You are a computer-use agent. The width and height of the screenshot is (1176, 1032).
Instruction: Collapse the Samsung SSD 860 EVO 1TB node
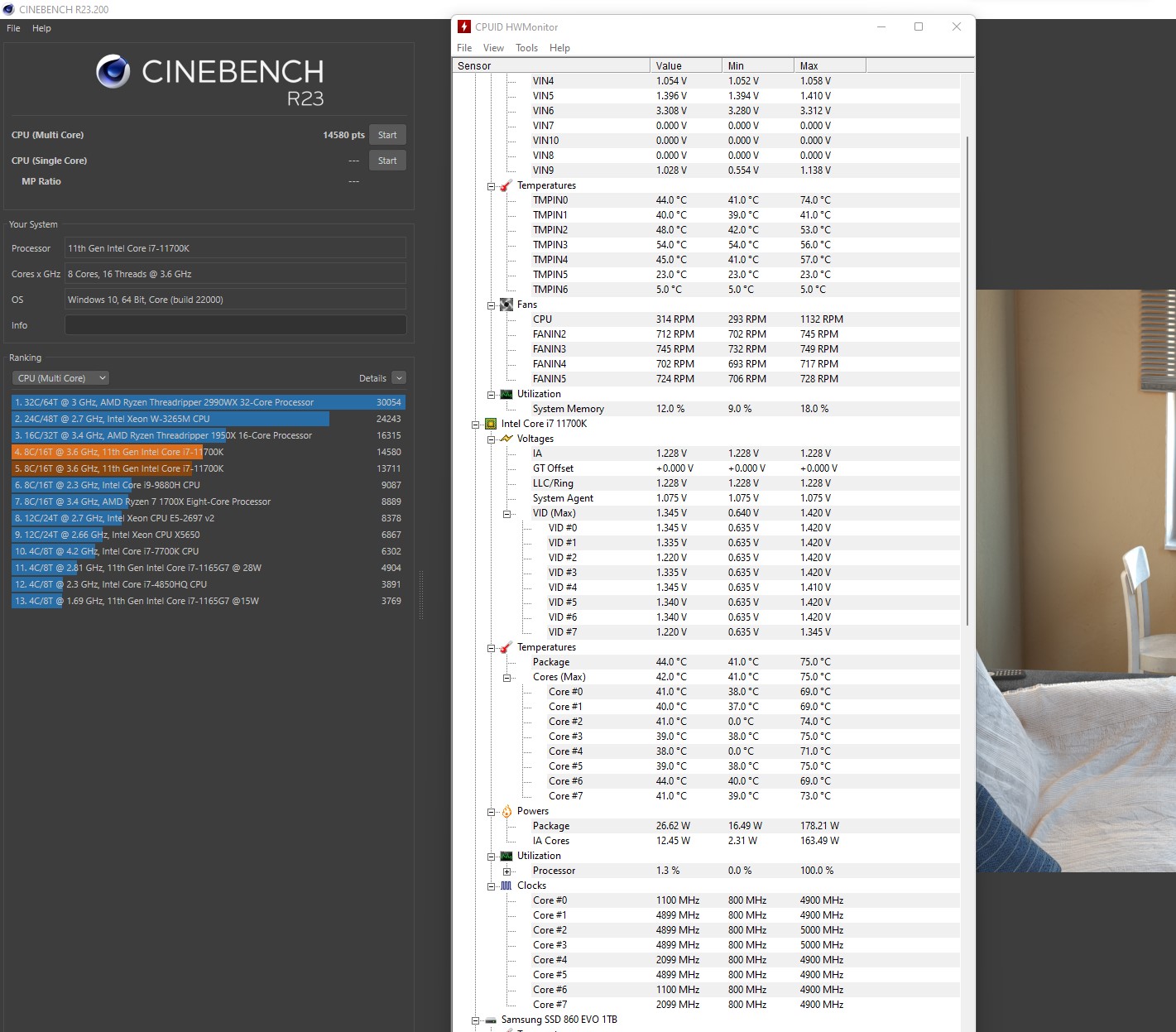[x=476, y=1020]
